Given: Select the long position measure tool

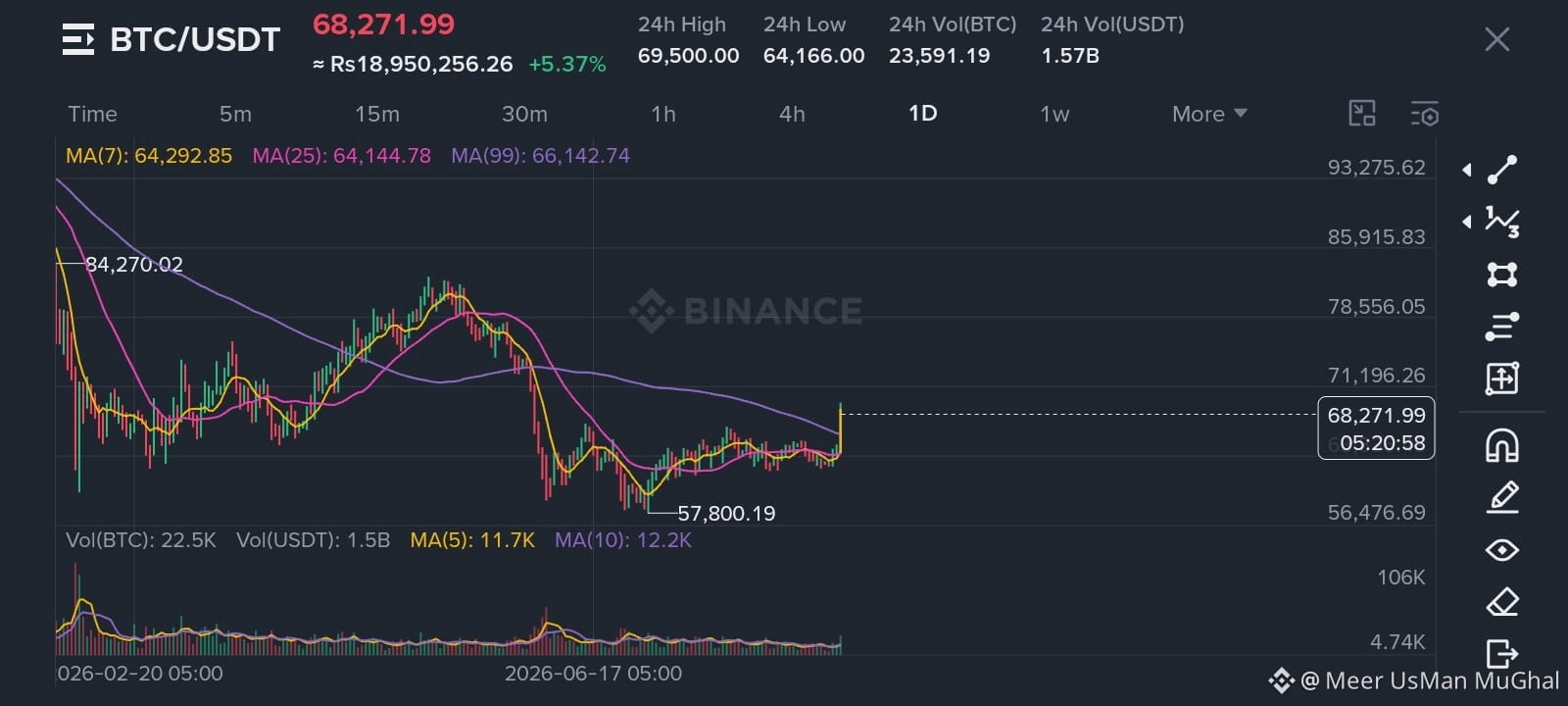Looking at the screenshot, I should point(1502,378).
